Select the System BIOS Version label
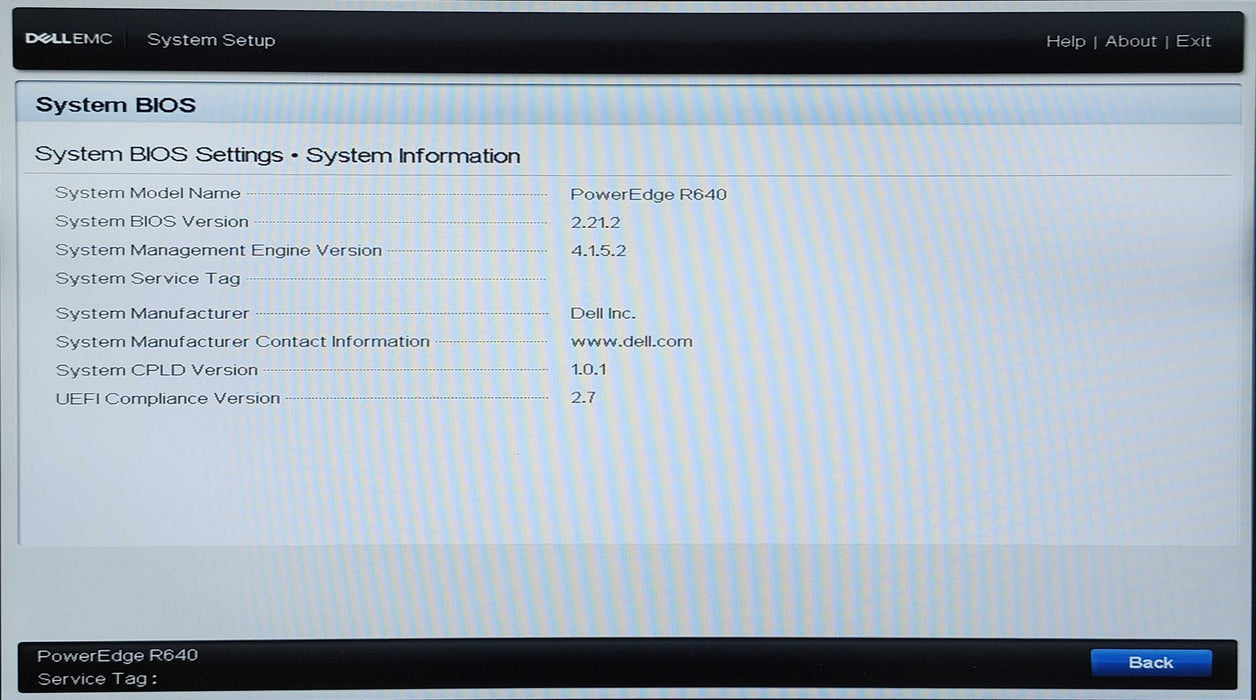1256x700 pixels. click(x=152, y=222)
